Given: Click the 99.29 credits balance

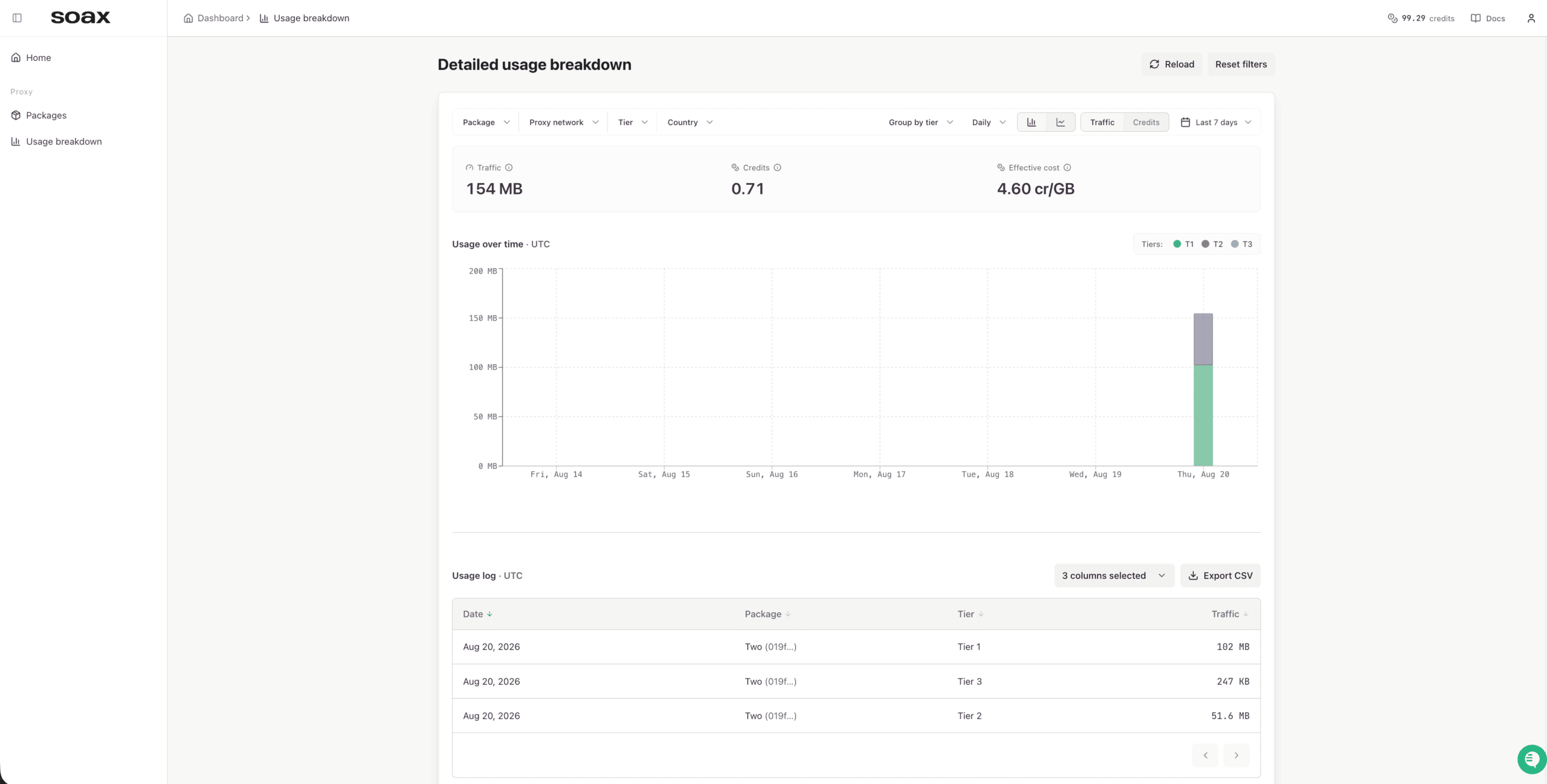Looking at the screenshot, I should (x=1421, y=18).
